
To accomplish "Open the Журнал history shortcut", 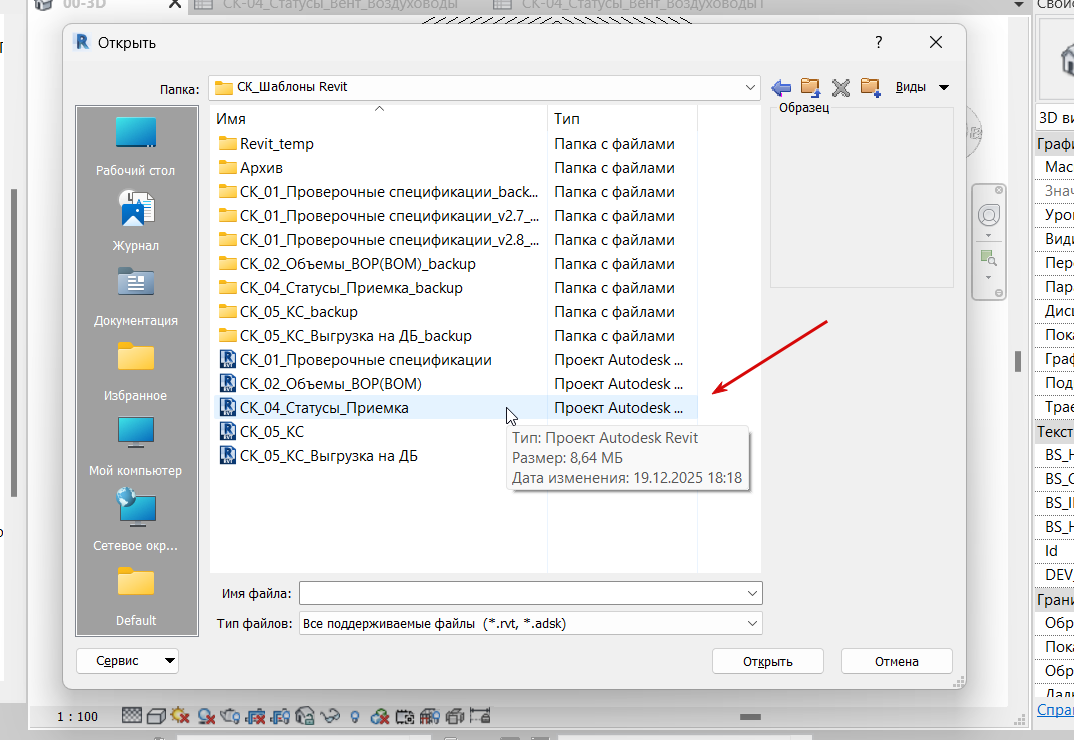I will (x=136, y=221).
